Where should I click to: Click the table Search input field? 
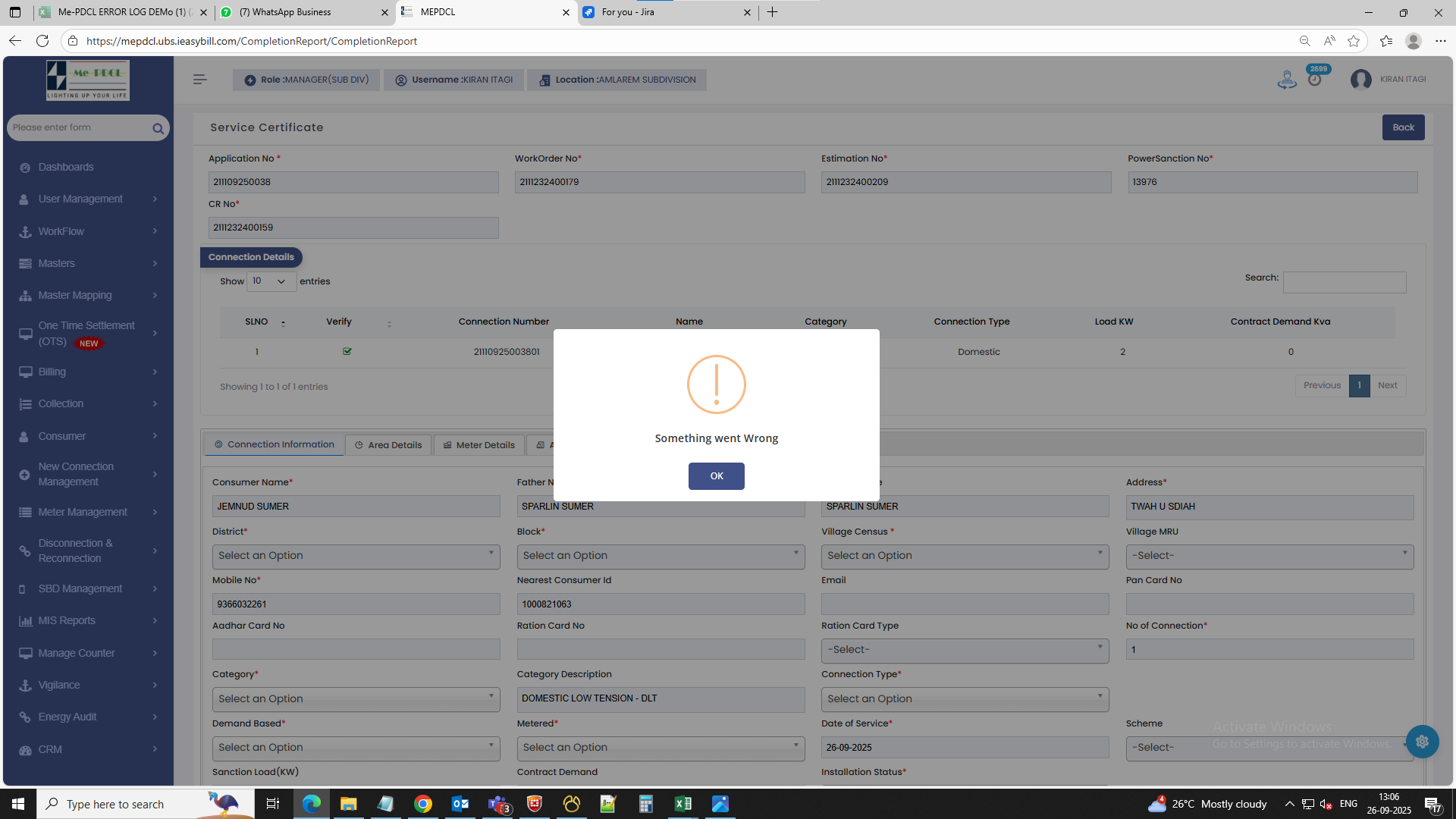click(1344, 282)
